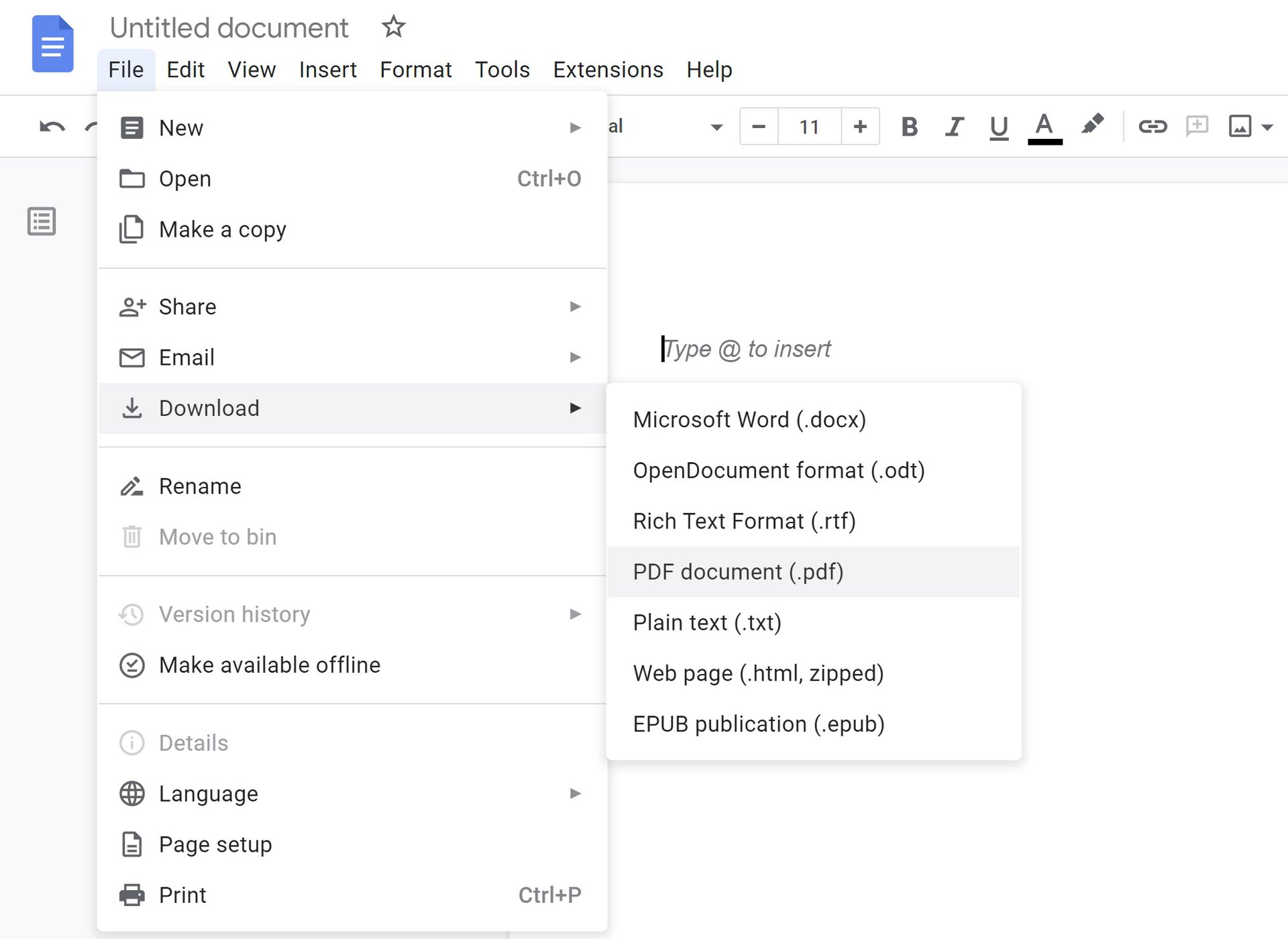Toggle Underline formatting
1288x939 pixels.
tap(999, 127)
